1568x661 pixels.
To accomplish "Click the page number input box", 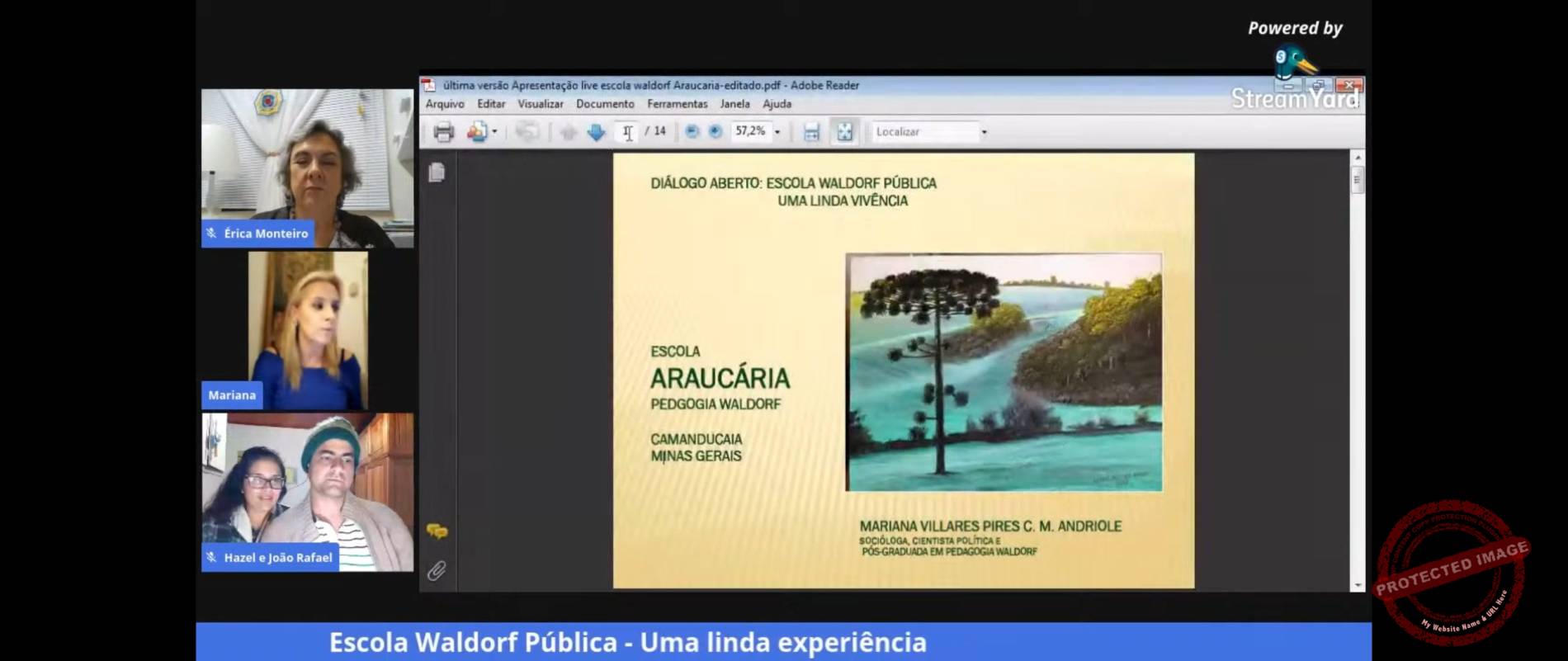I will pos(628,132).
